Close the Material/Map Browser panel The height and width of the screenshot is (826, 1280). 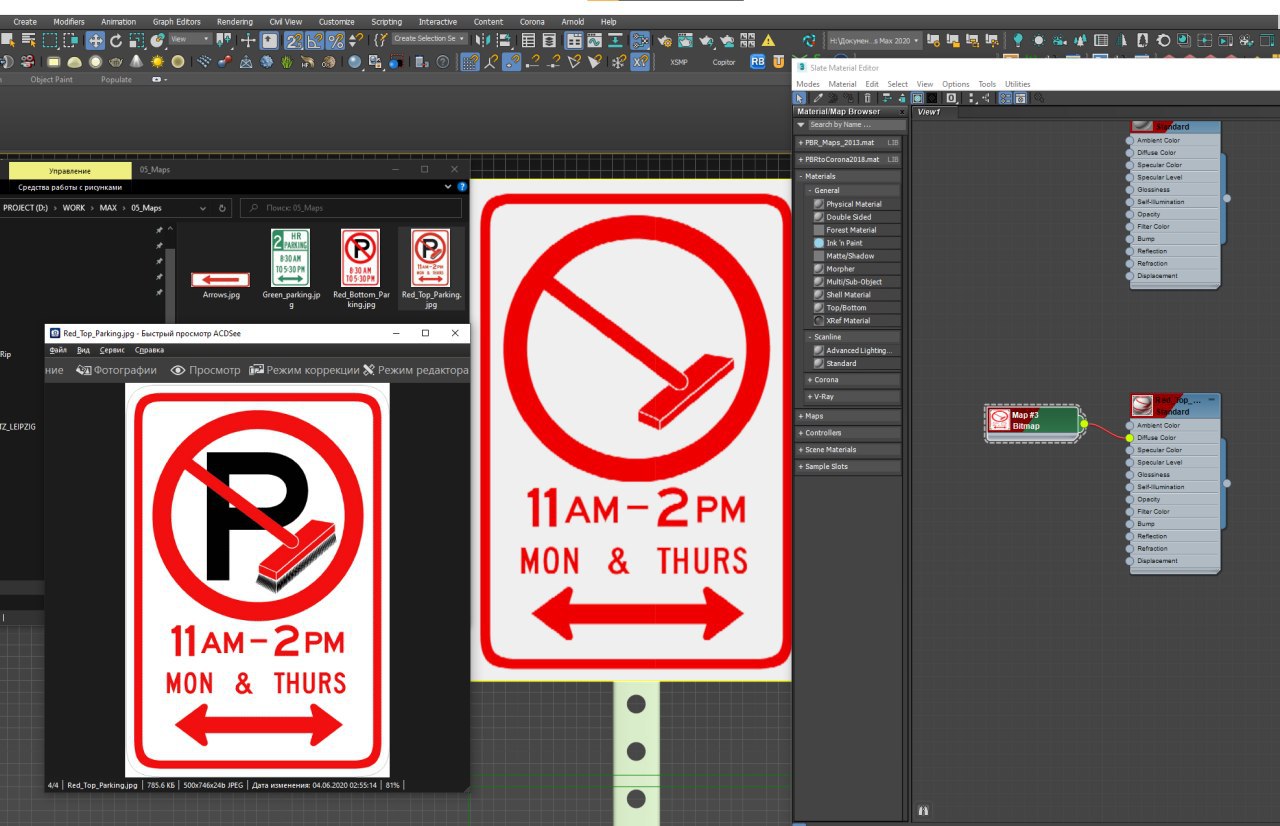pyautogui.click(x=901, y=112)
